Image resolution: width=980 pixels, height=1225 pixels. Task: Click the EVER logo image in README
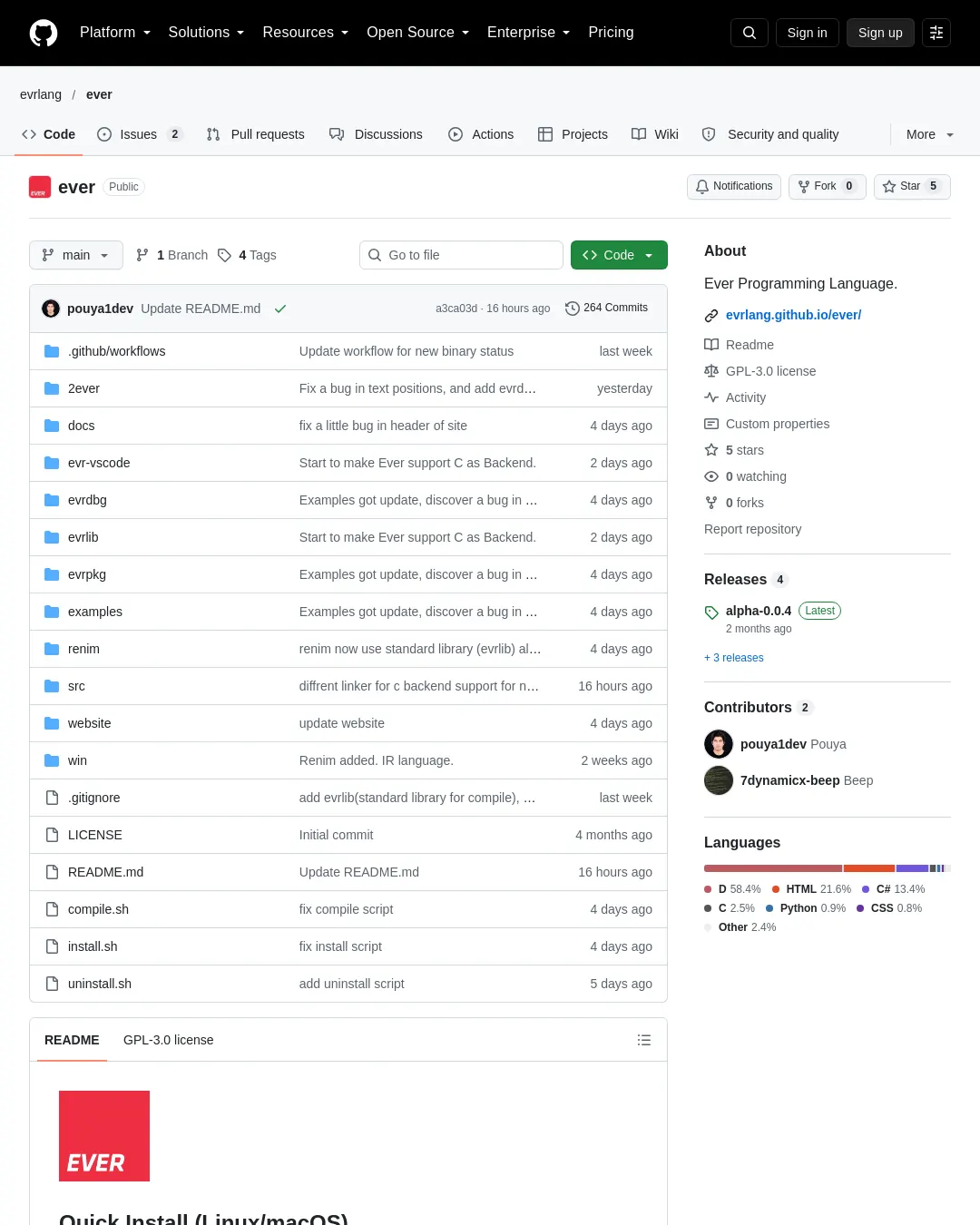click(104, 1136)
